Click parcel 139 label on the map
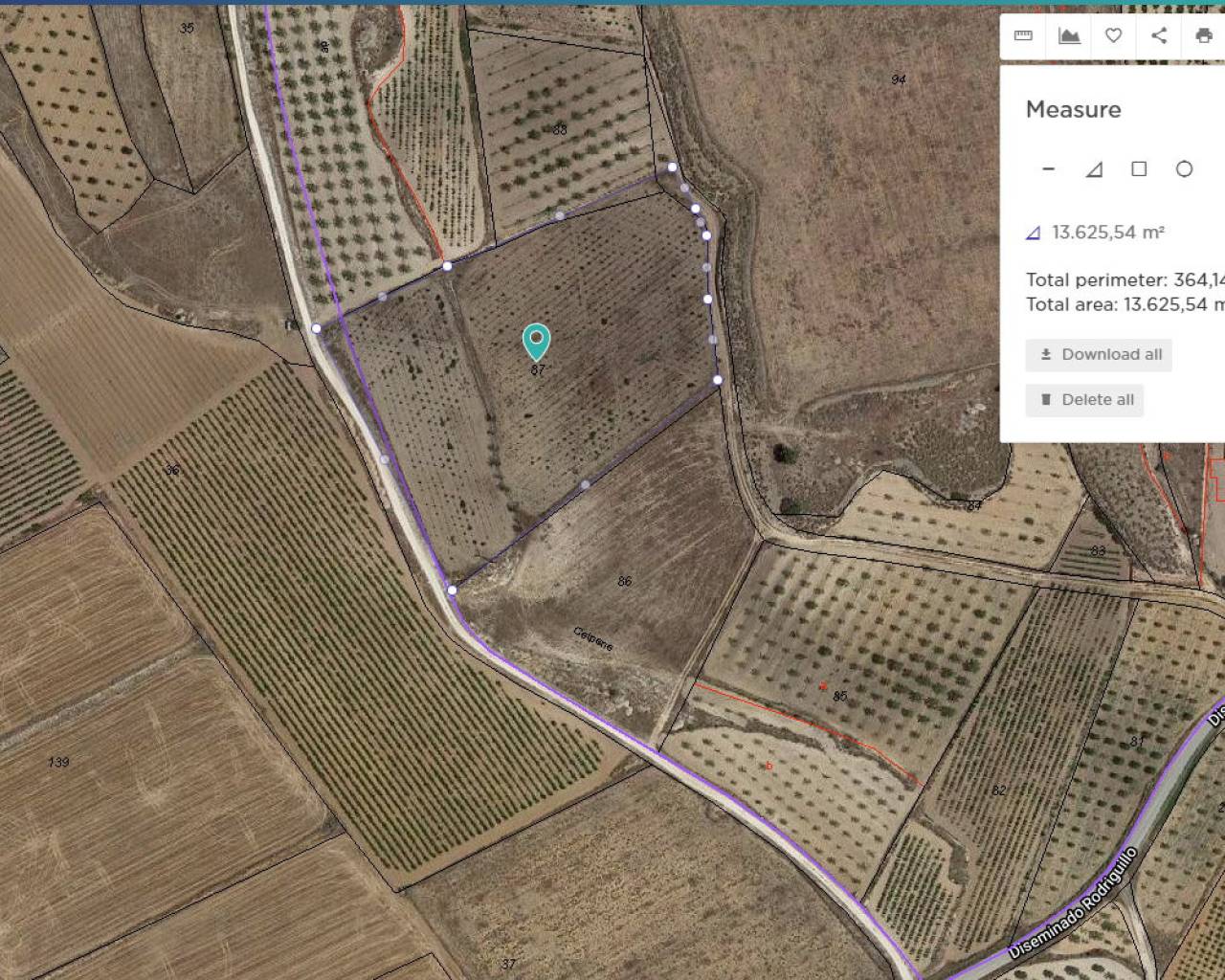 [x=58, y=762]
